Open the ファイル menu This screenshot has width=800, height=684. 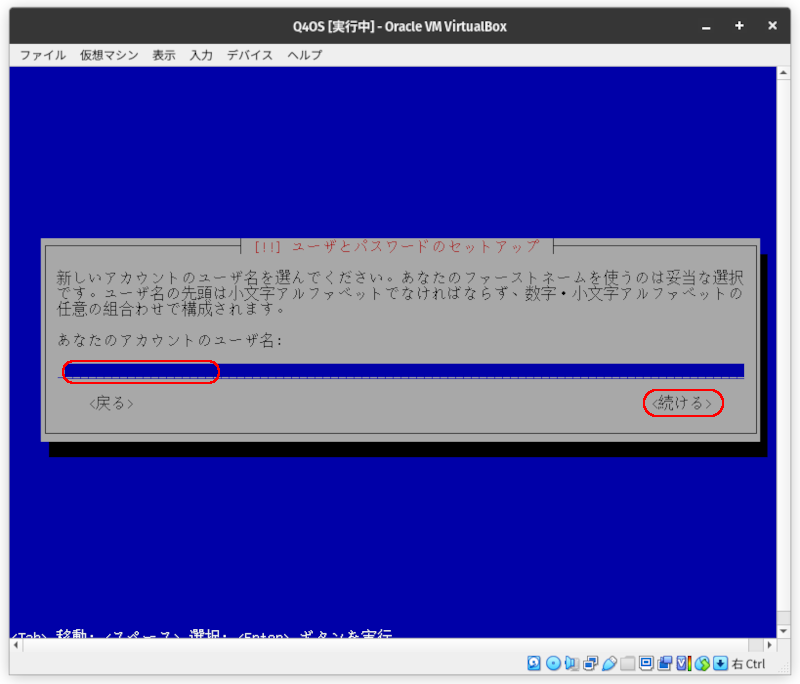pyautogui.click(x=43, y=55)
